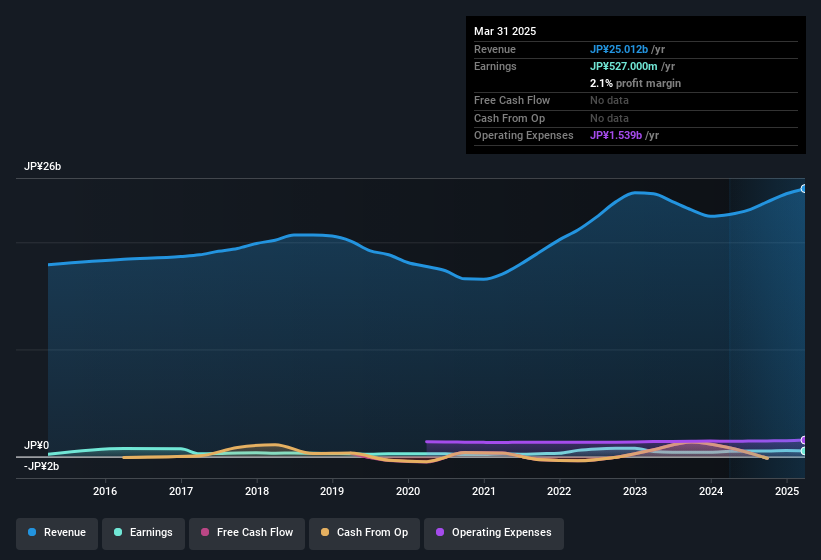This screenshot has width=821, height=560.
Task: Click the JP¥527.000m earnings value
Action: (x=624, y=66)
